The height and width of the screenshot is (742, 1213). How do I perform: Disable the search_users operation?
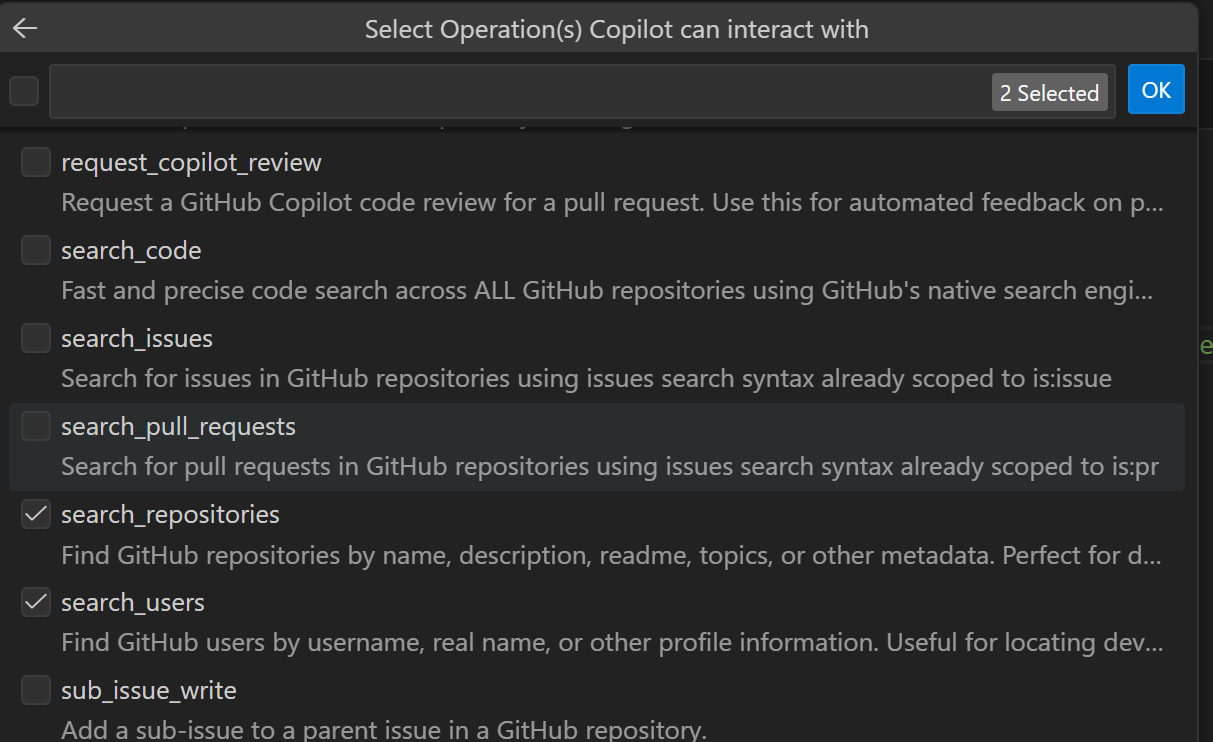(35, 601)
